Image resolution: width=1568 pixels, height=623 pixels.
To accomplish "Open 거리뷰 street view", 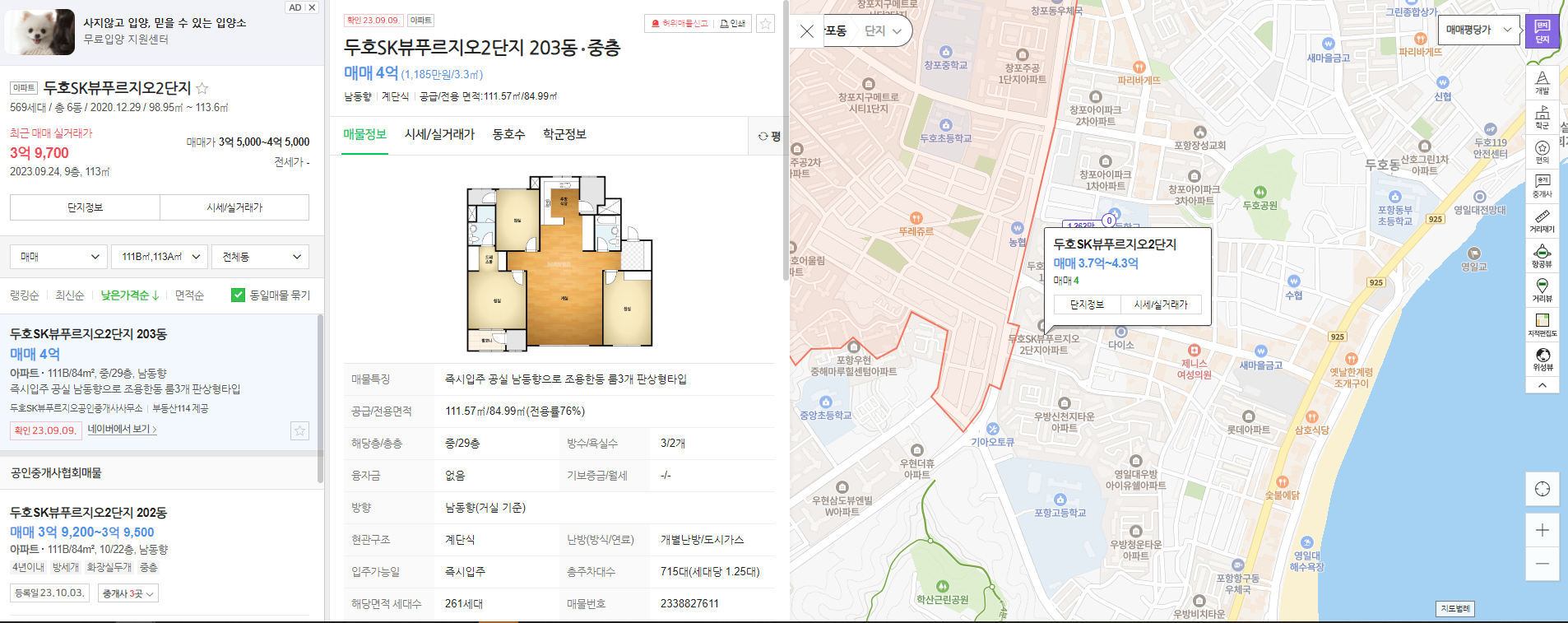I will (x=1542, y=291).
